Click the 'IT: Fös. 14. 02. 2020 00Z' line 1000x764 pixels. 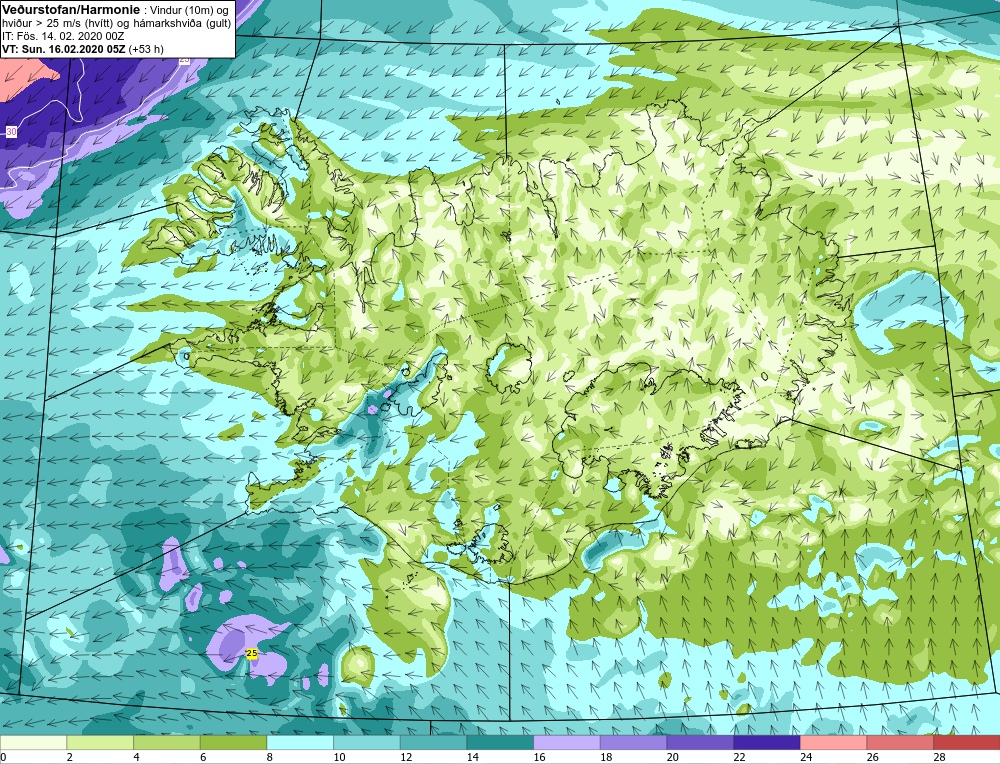[x=63, y=36]
